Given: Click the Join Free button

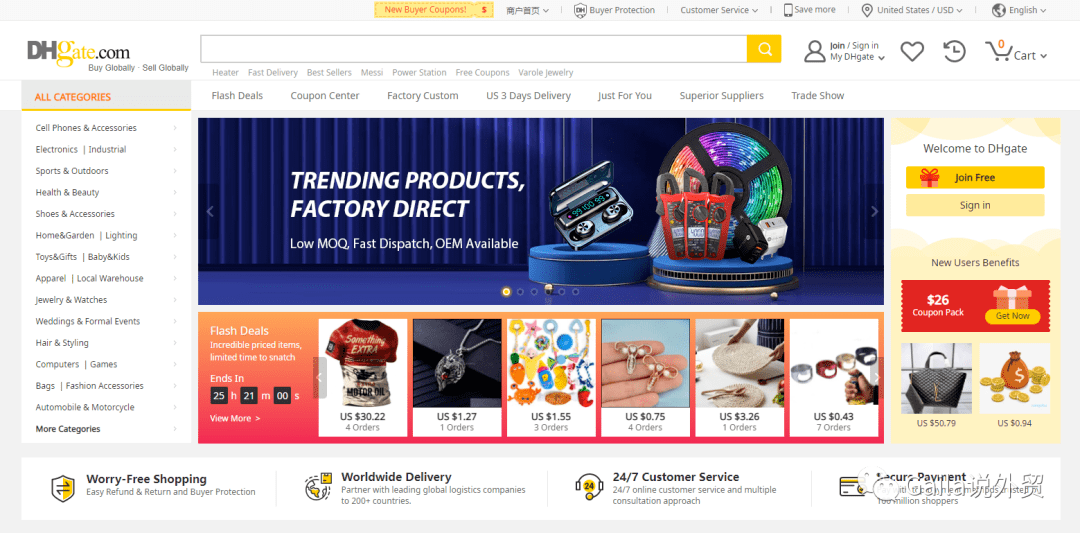Looking at the screenshot, I should [975, 178].
